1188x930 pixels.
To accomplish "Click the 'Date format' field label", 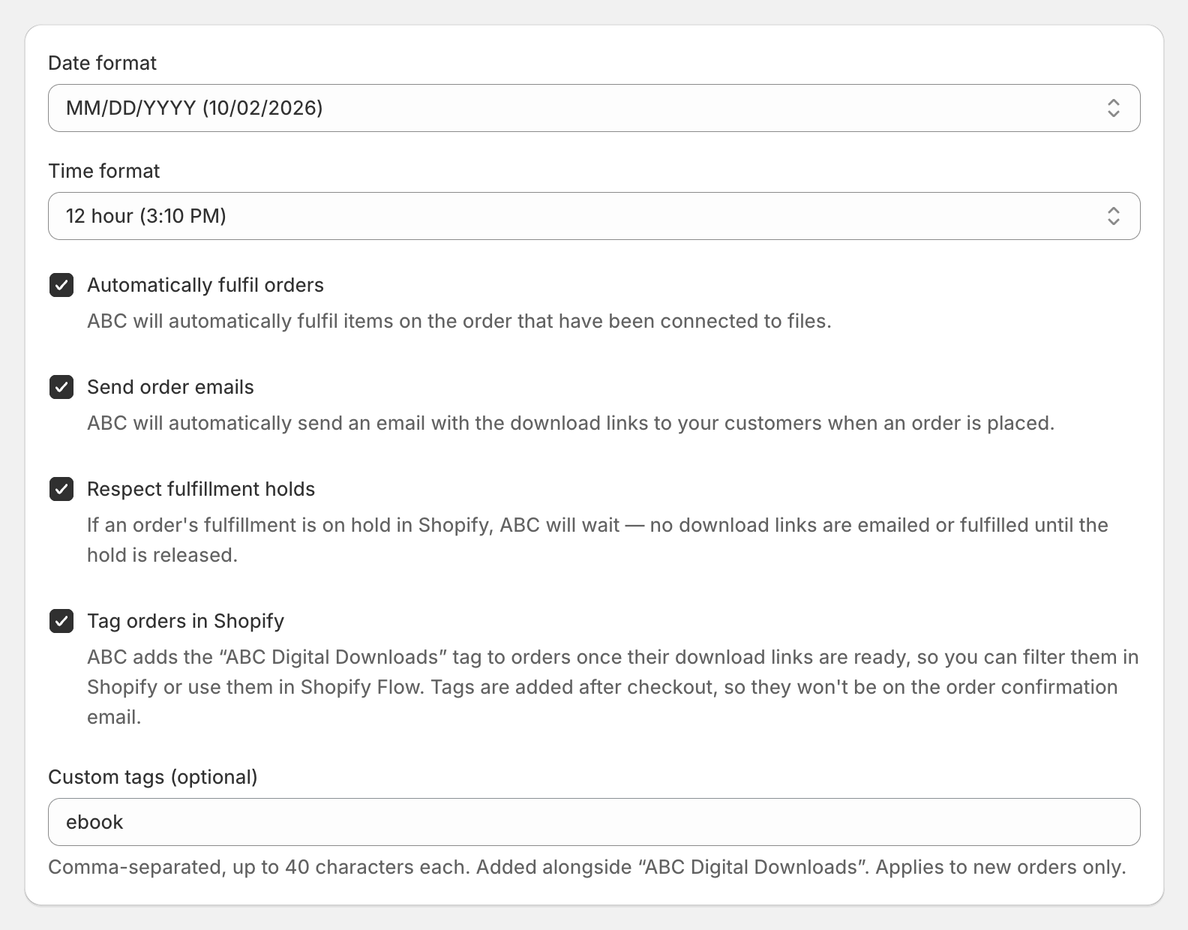I will 102,63.
